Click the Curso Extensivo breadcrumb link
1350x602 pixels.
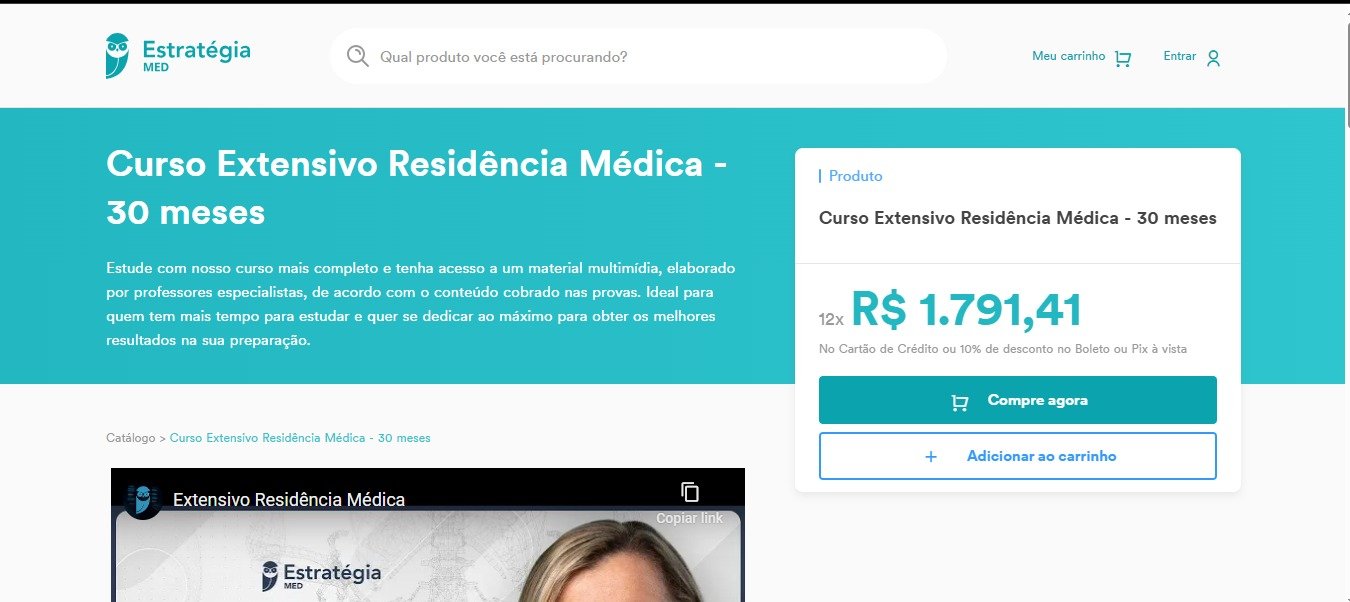click(300, 438)
